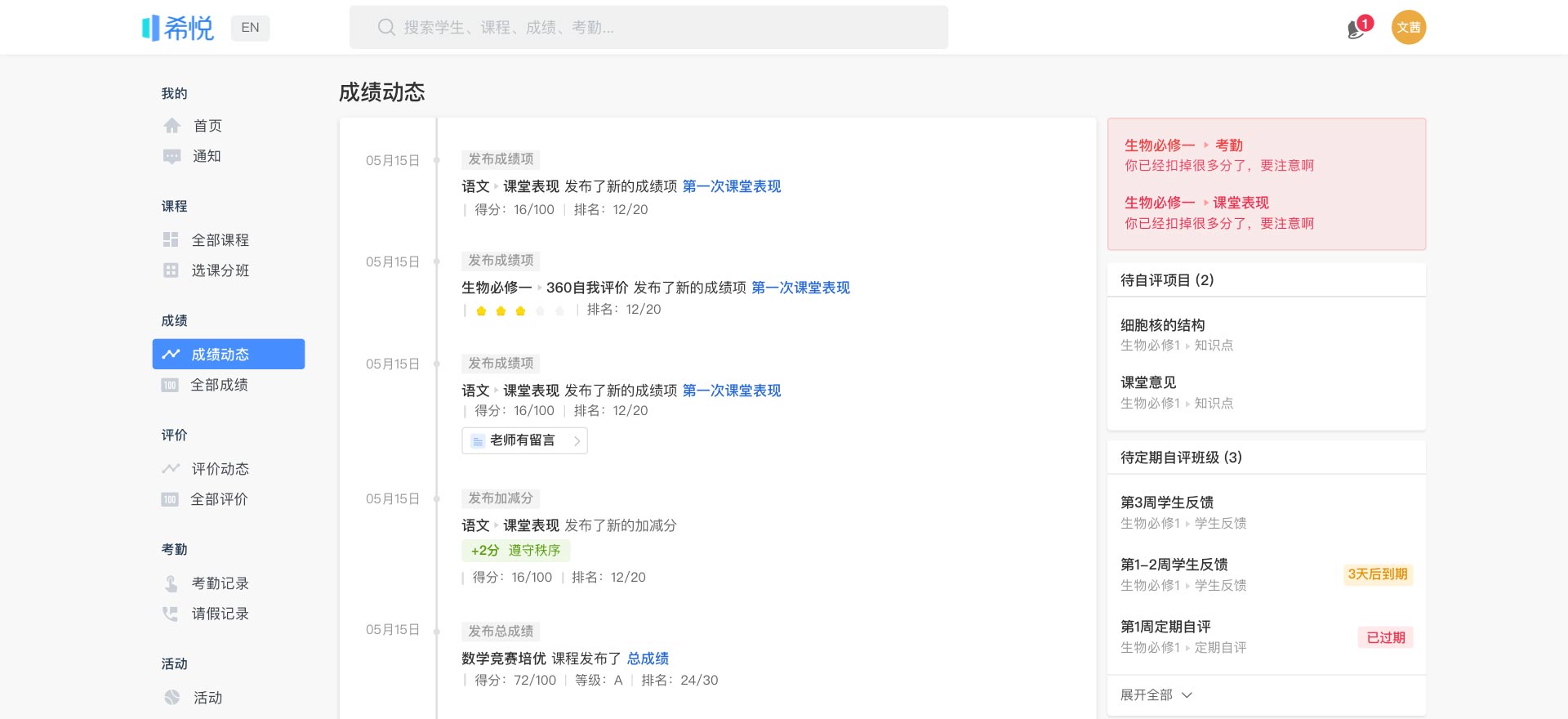Open the 老师有留言 teacher comment box
Viewport: 1568px width, 719px height.
tap(524, 440)
